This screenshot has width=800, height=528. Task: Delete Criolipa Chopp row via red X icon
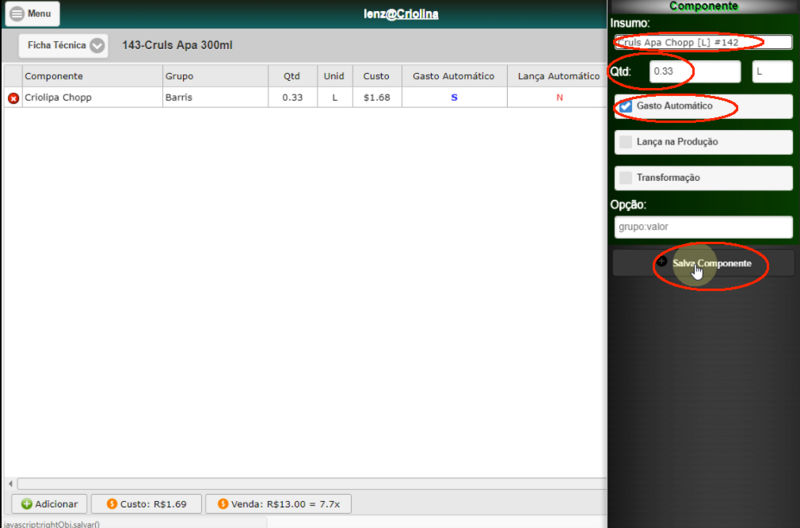click(x=13, y=98)
